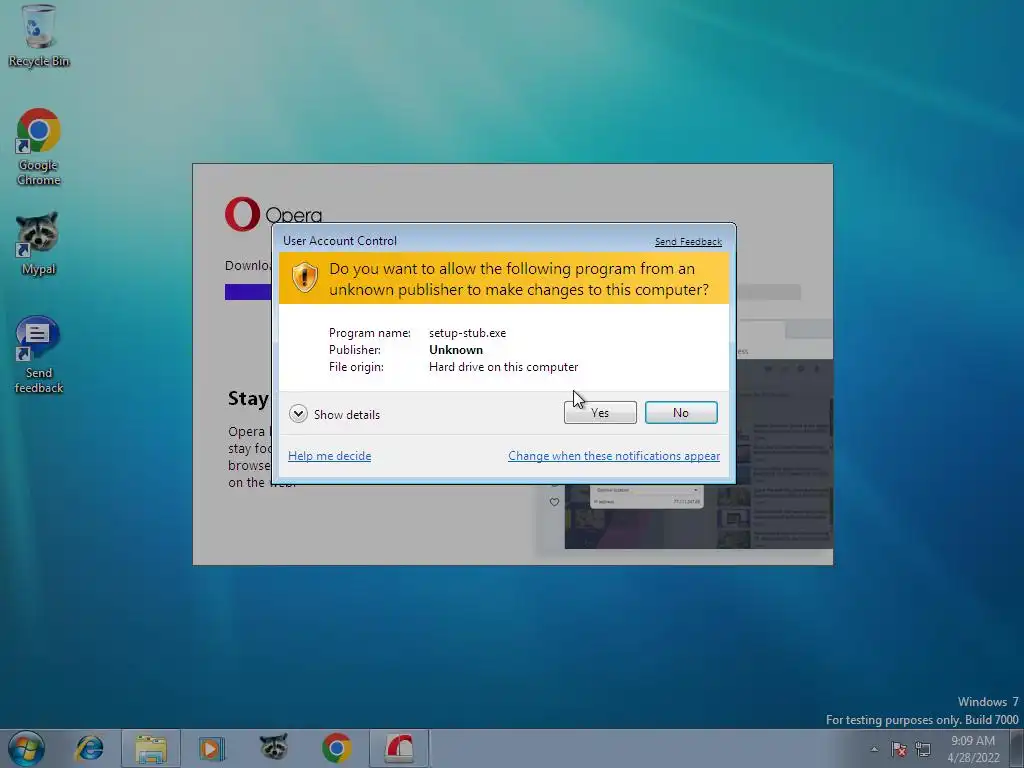Open Google Chrome on taskbar
The height and width of the screenshot is (768, 1024).
point(336,748)
